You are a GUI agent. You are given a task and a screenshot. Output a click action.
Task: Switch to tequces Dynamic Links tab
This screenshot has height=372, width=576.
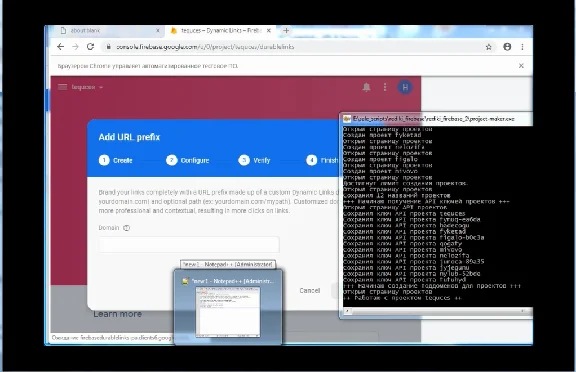220,30
